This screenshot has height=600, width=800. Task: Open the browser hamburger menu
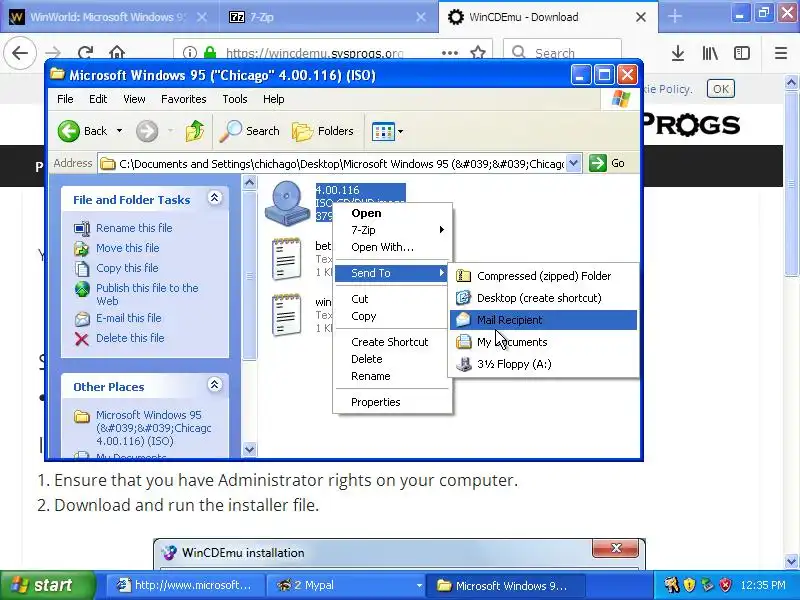781,53
